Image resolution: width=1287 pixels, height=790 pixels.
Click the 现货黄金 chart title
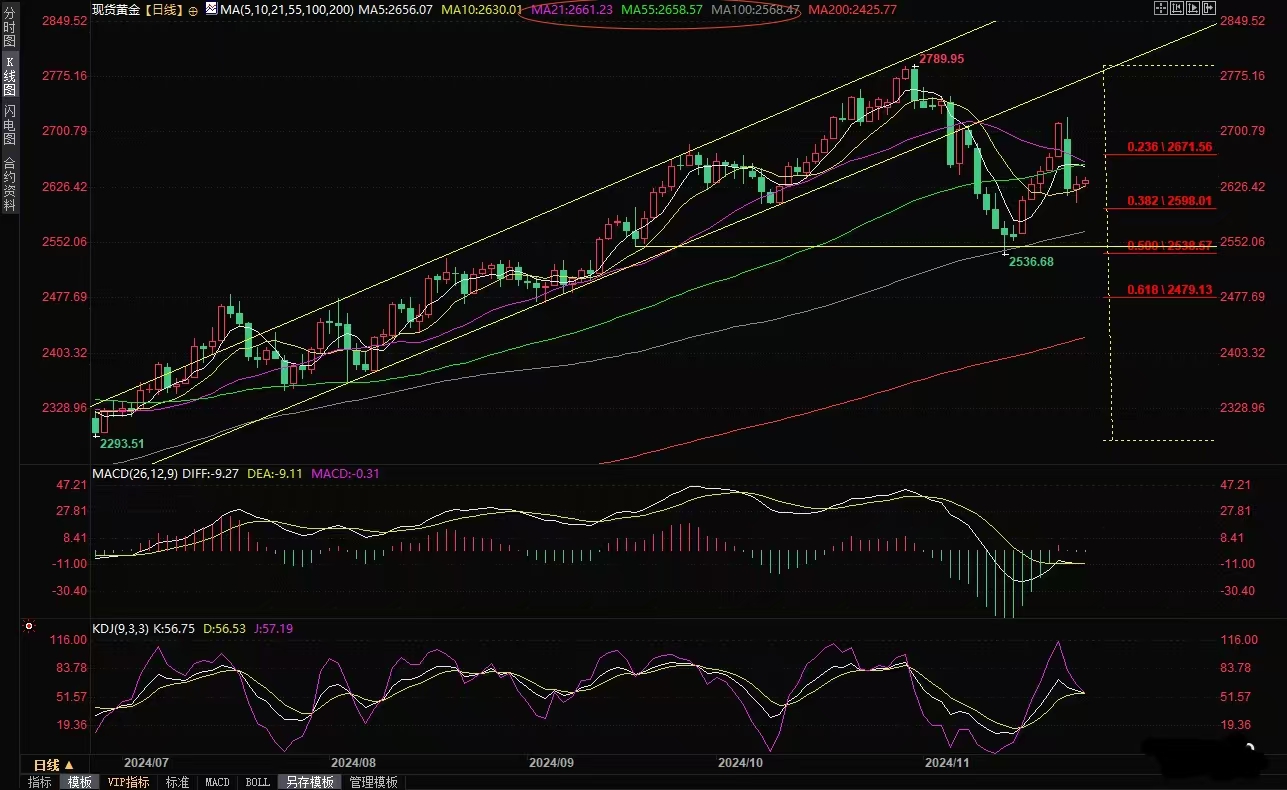(115, 10)
